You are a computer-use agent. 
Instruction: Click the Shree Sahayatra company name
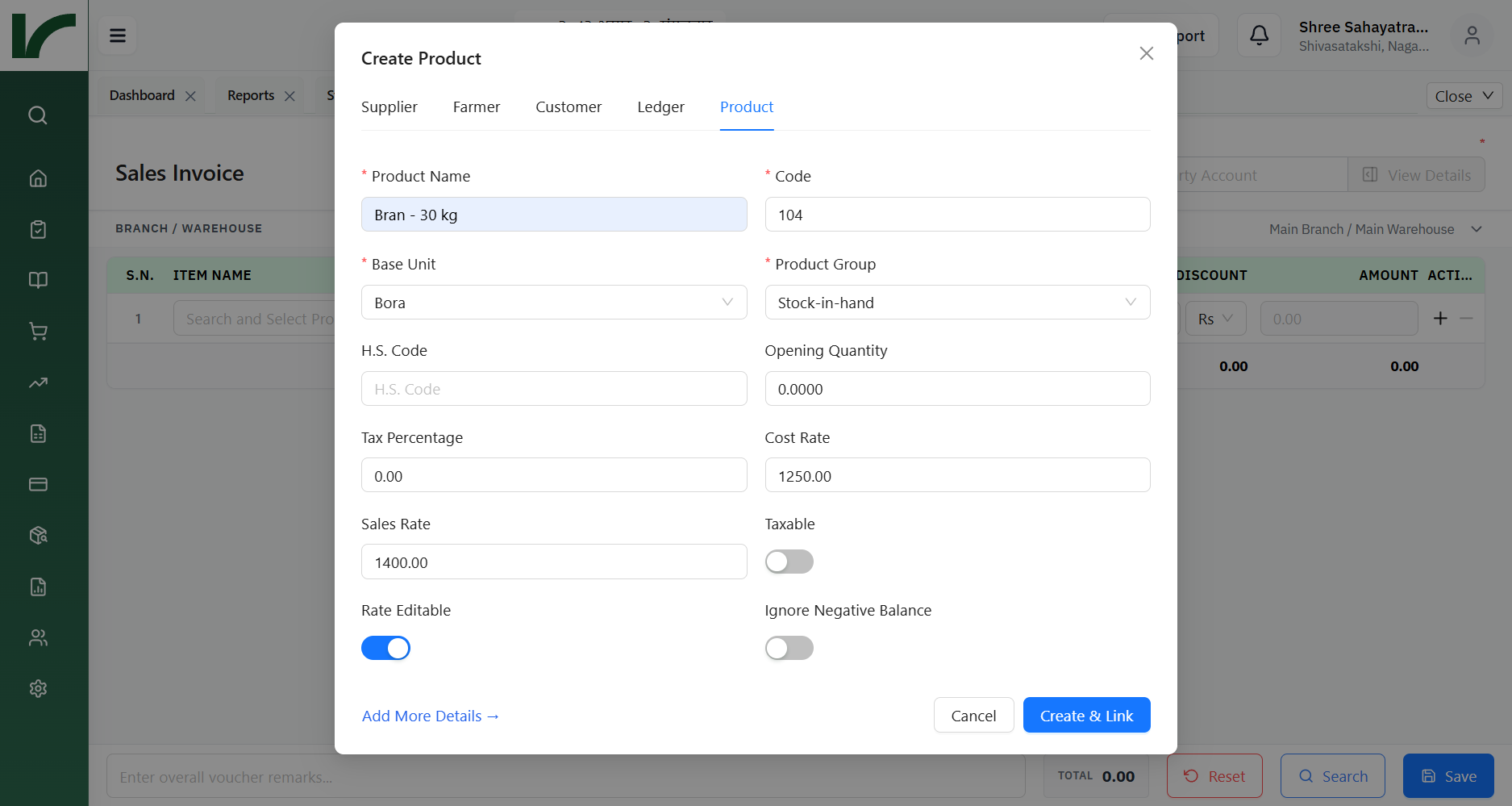(1364, 27)
